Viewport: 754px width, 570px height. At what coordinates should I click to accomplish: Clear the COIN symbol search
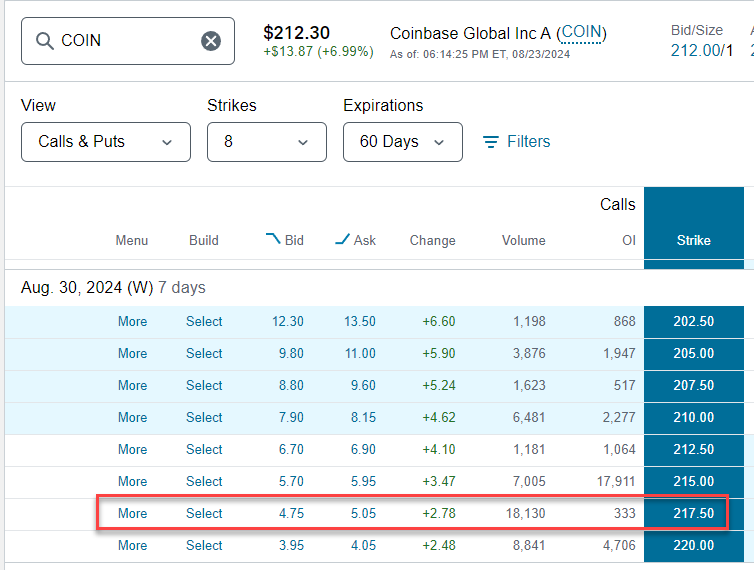(211, 41)
